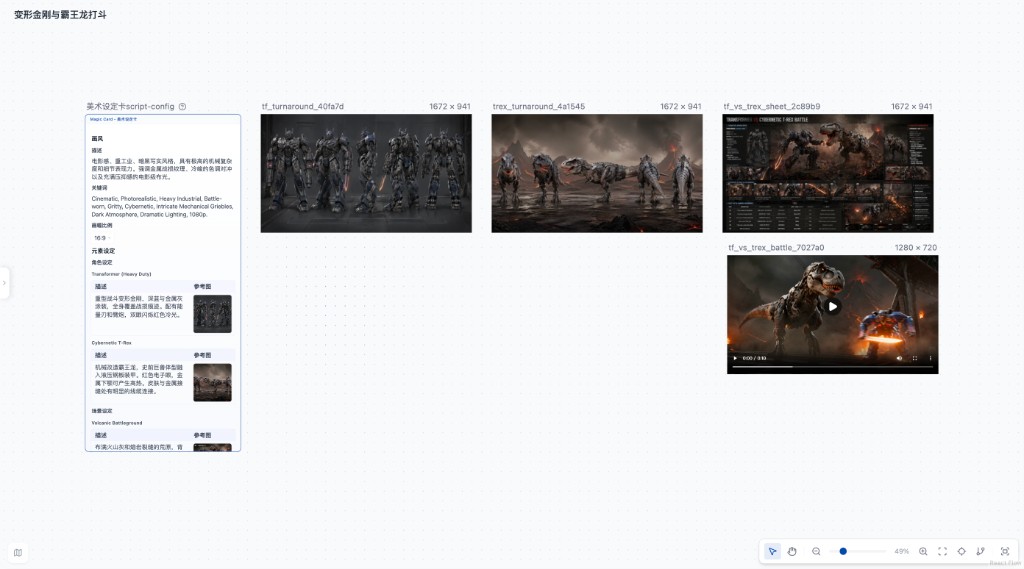This screenshot has height=569, width=1024.
Task: Open Cybernetic T-Rex reference image
Action: (x=212, y=382)
